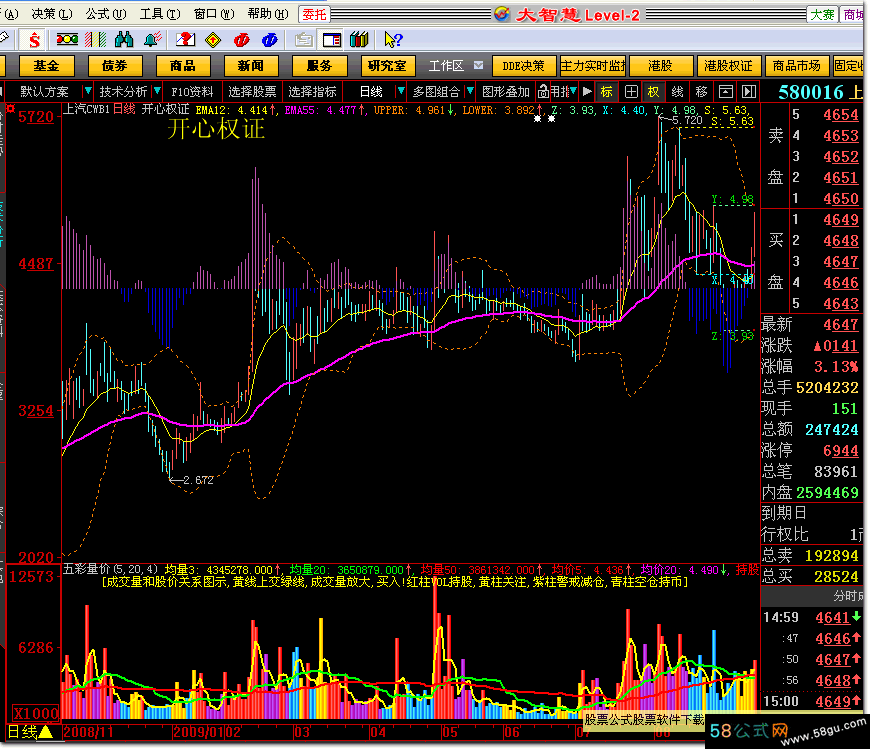The image size is (870, 749).
Task: Click the 港股权证 button
Action: (729, 65)
